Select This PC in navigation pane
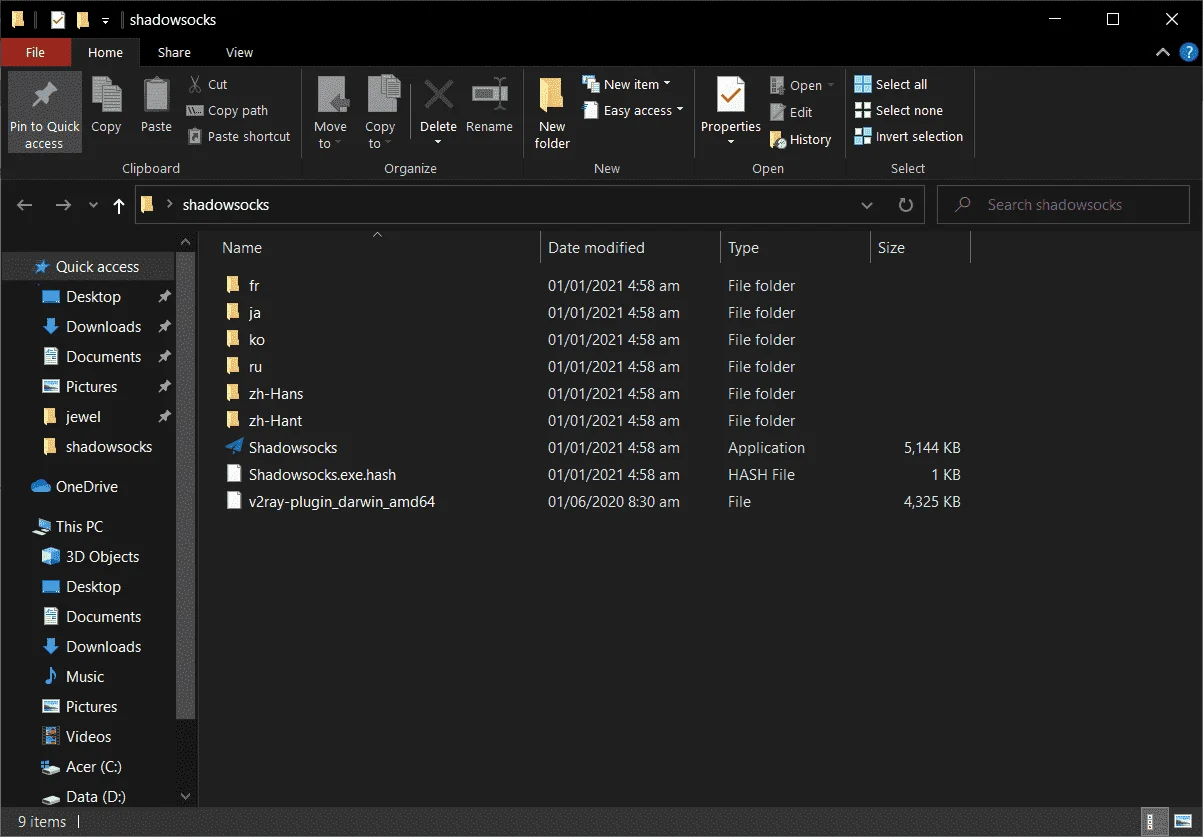This screenshot has width=1203, height=837. point(79,527)
